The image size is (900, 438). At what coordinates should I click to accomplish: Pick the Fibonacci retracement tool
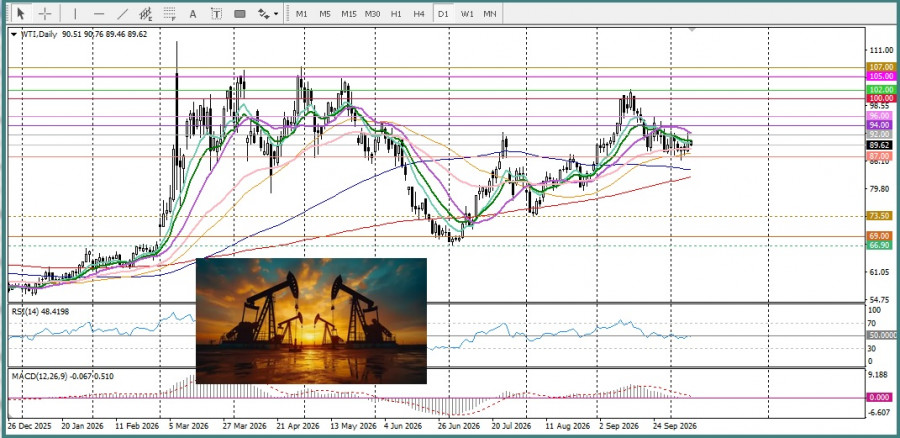169,14
